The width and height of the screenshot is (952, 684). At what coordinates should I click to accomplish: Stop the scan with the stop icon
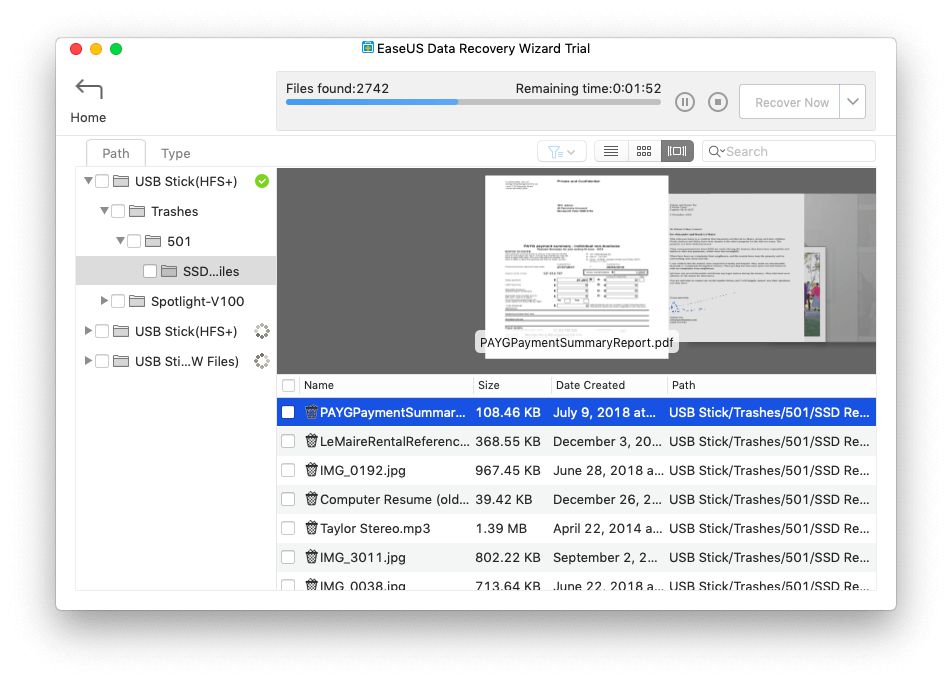718,102
